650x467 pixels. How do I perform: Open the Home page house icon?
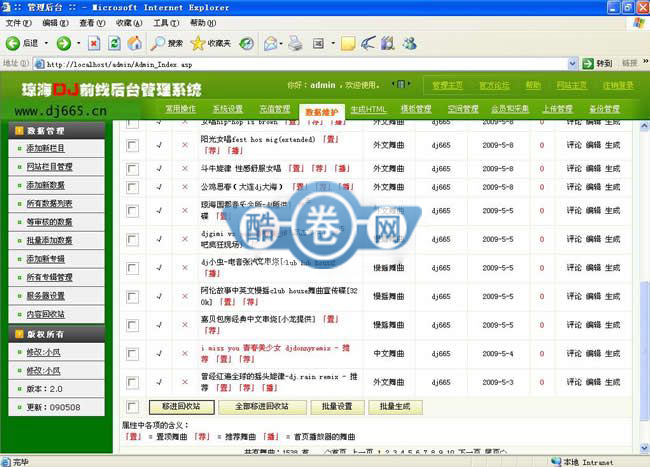[134, 43]
